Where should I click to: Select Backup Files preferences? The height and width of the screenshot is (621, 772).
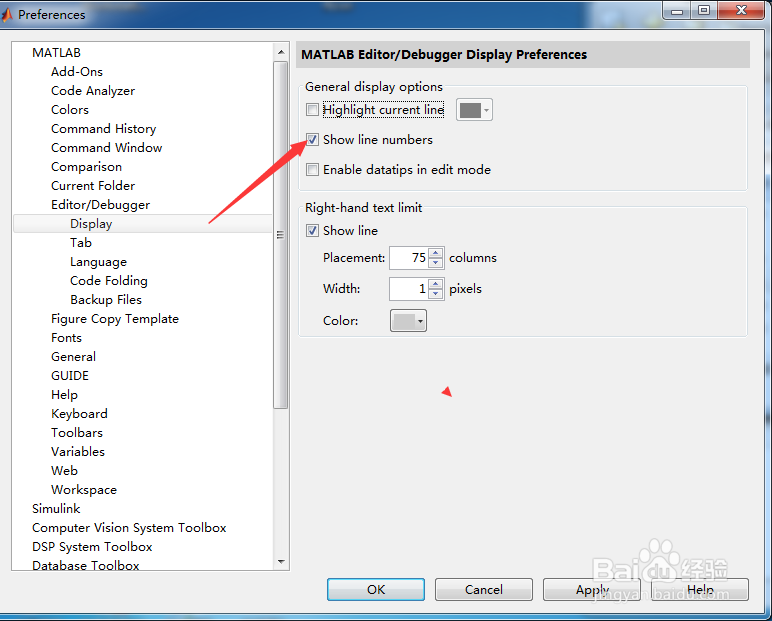click(106, 300)
